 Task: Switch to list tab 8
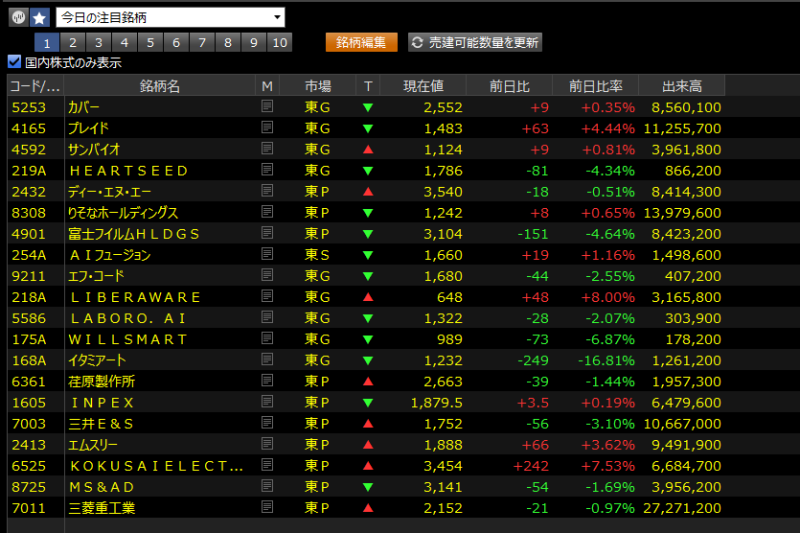[x=228, y=42]
